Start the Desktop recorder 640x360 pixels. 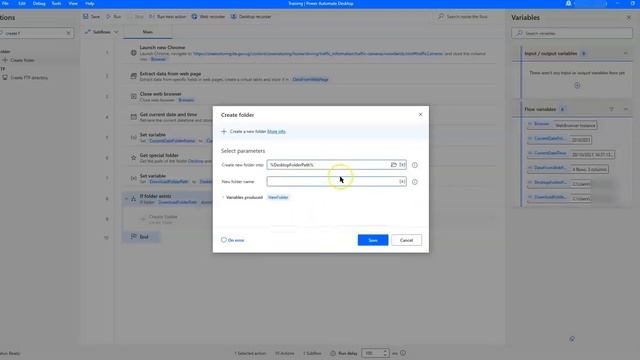coord(251,17)
